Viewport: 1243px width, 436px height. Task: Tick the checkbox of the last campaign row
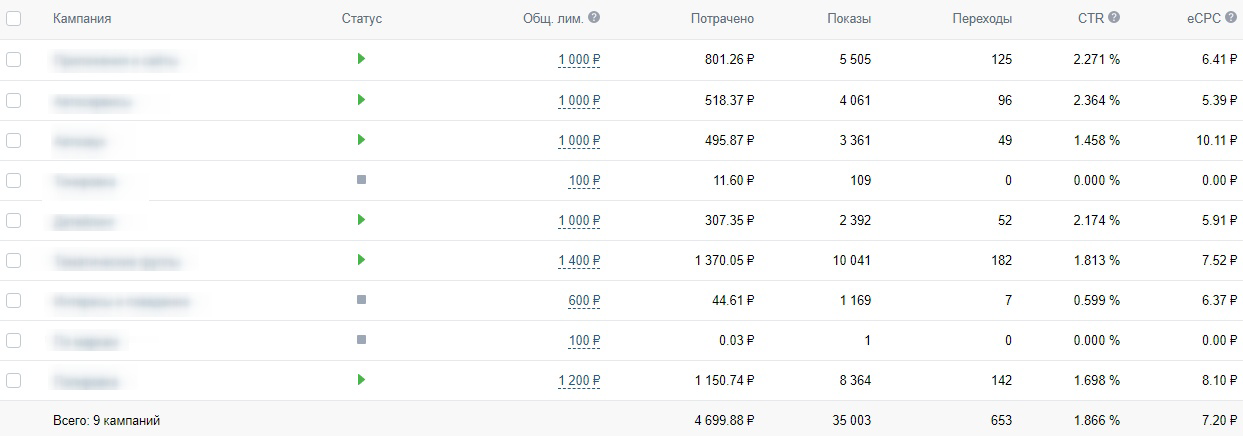pos(13,380)
